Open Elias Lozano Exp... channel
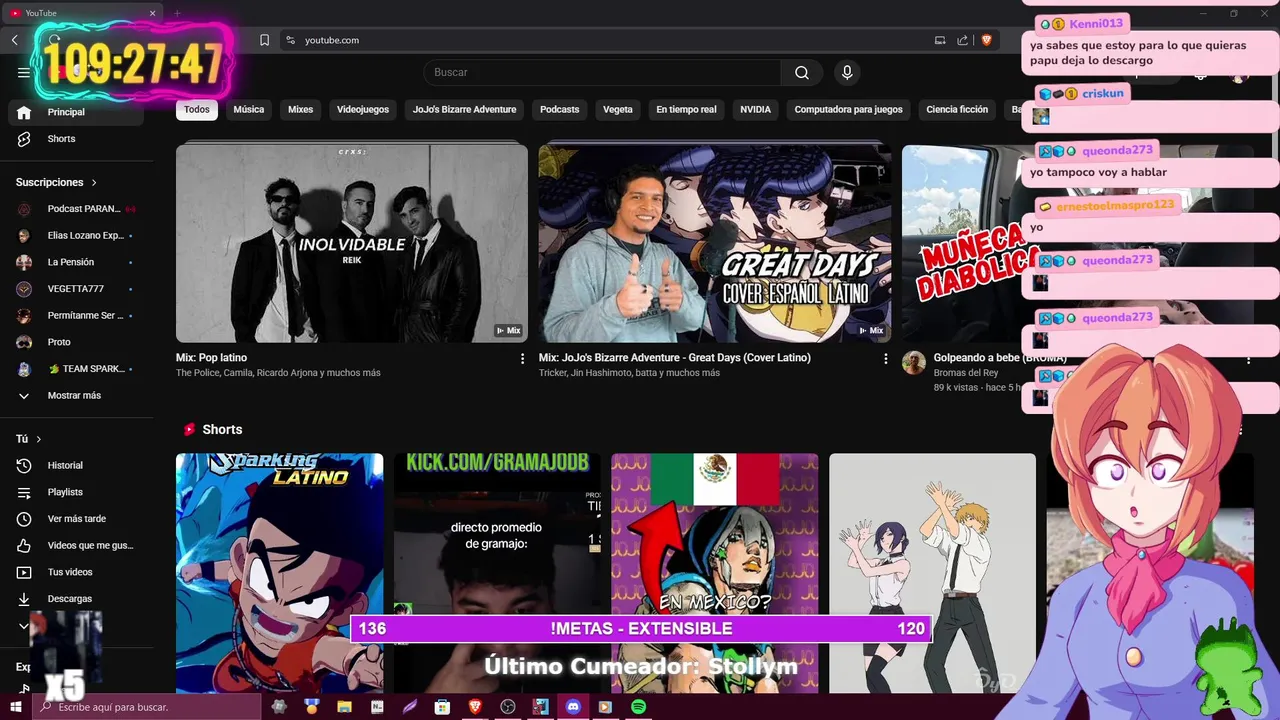The image size is (1280, 720). [76, 236]
